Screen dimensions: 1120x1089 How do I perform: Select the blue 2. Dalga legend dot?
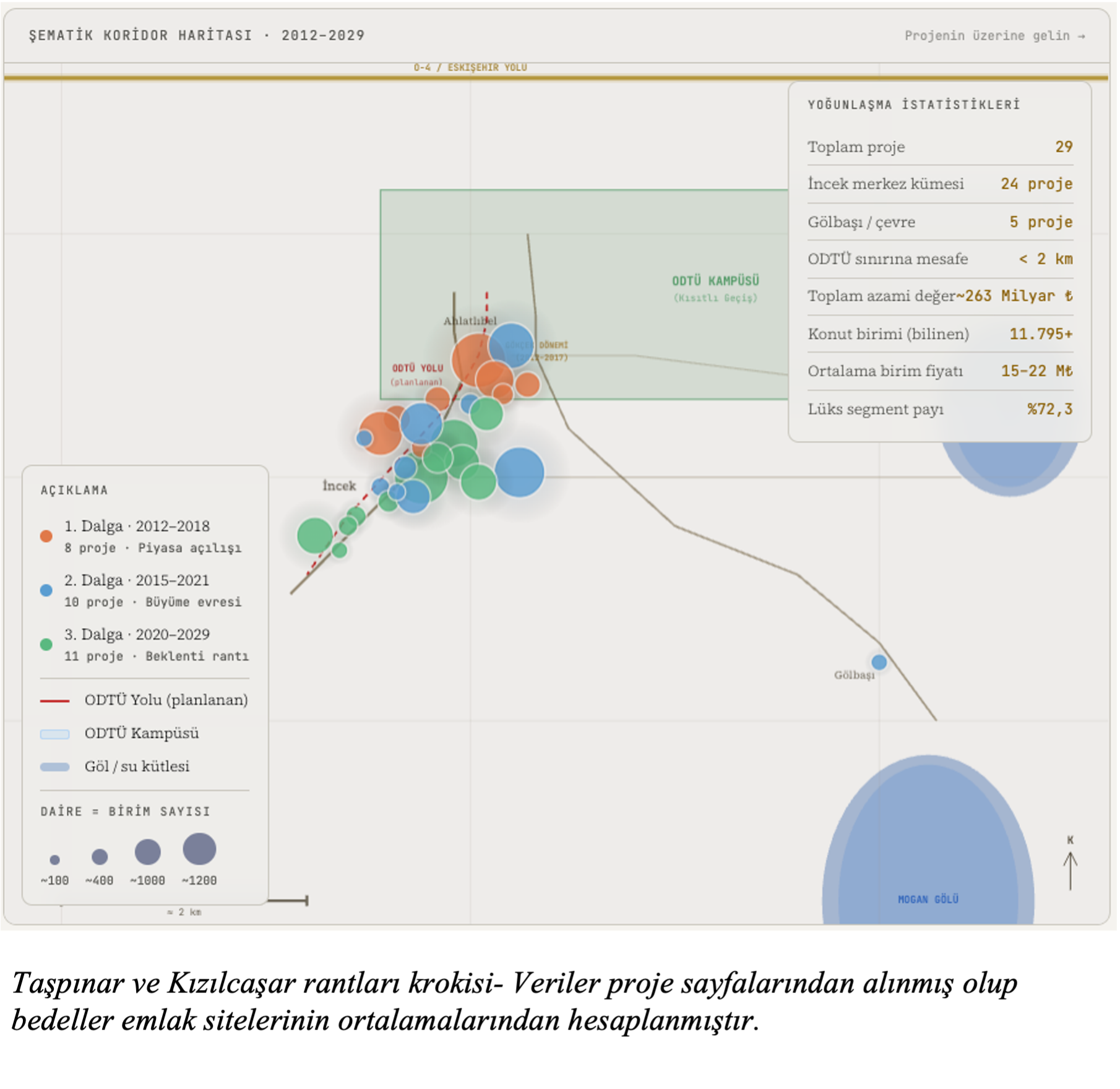coord(46,590)
